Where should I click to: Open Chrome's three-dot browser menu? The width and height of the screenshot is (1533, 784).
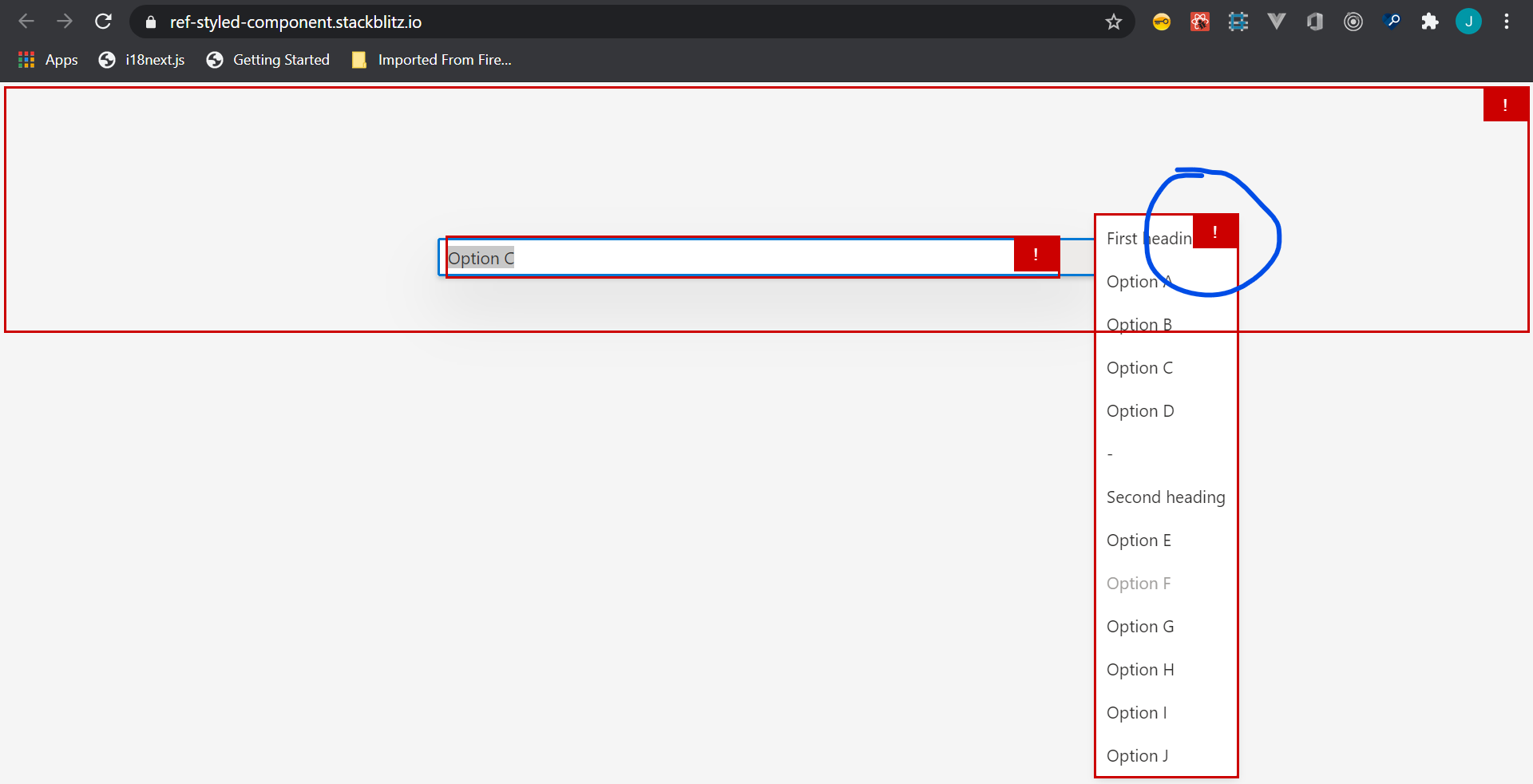(x=1507, y=22)
